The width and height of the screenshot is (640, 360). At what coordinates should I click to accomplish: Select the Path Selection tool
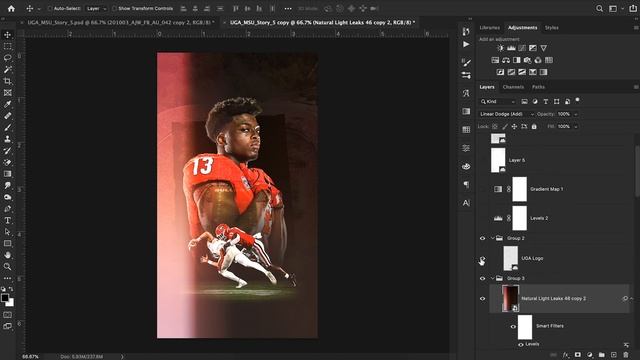click(7, 232)
